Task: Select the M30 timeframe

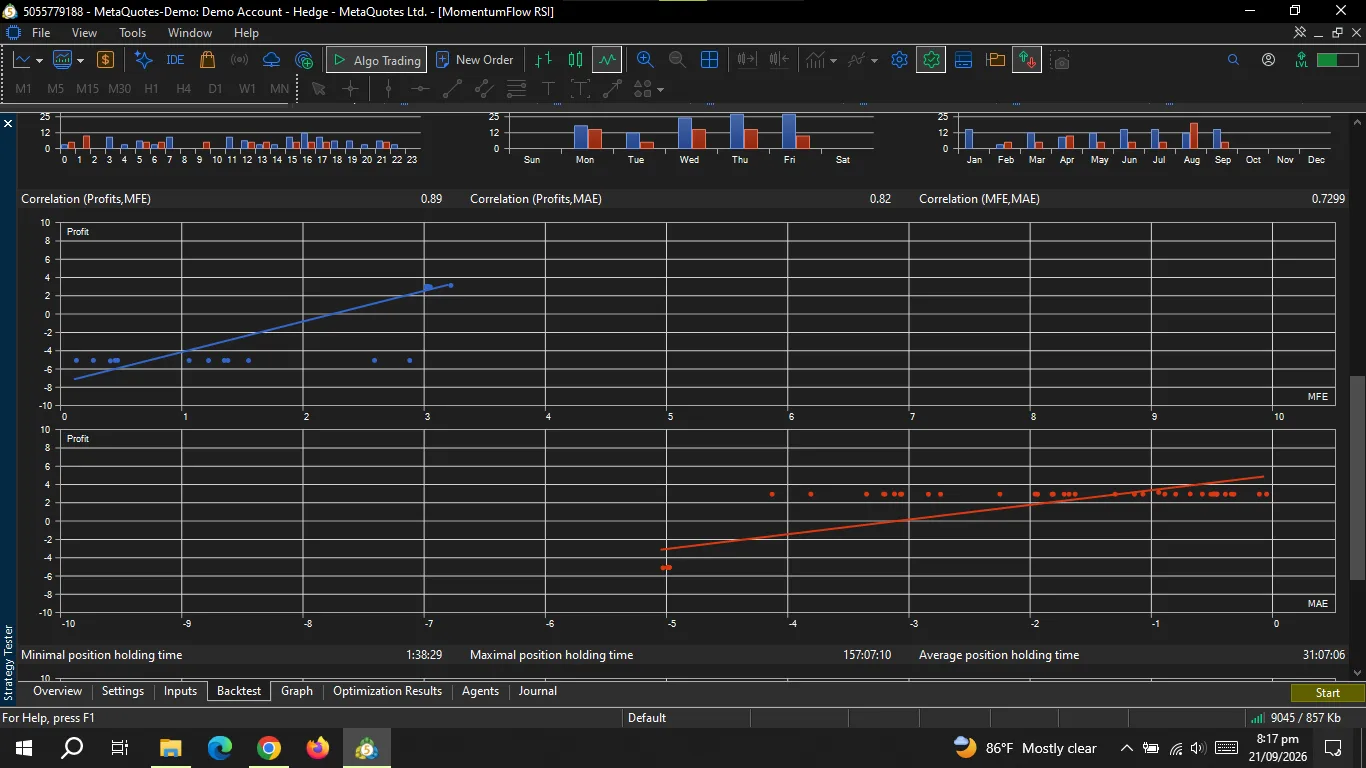Action: [x=119, y=89]
